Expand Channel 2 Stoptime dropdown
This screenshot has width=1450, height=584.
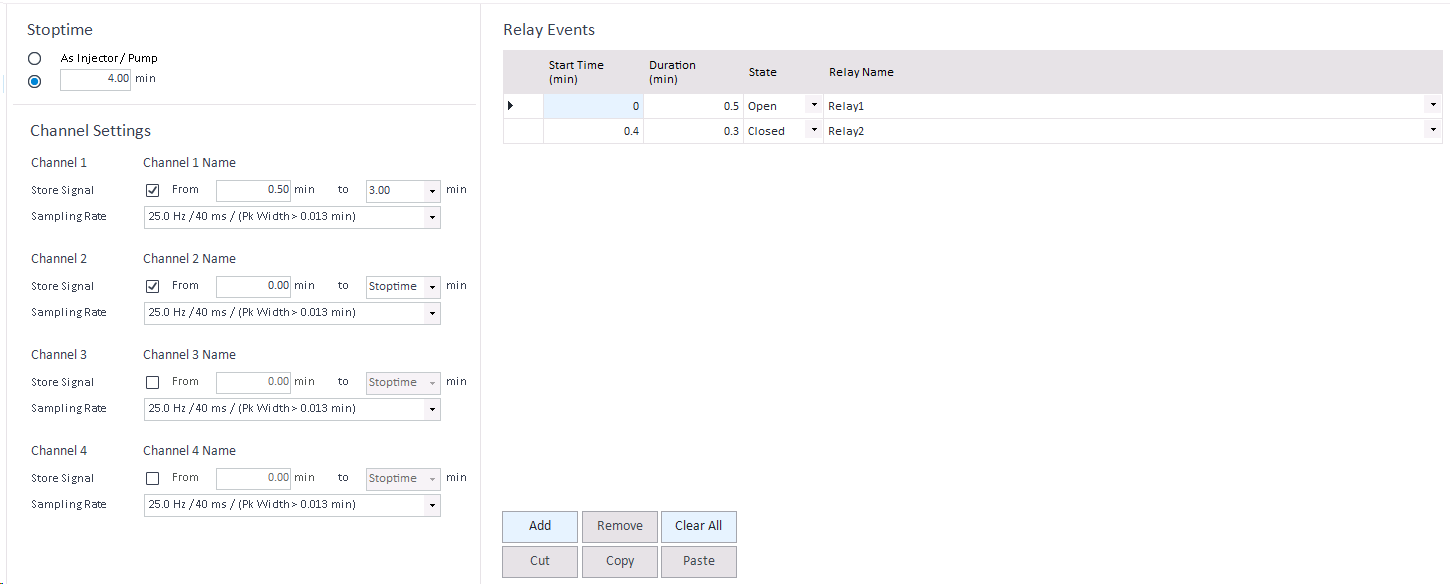tap(432, 286)
